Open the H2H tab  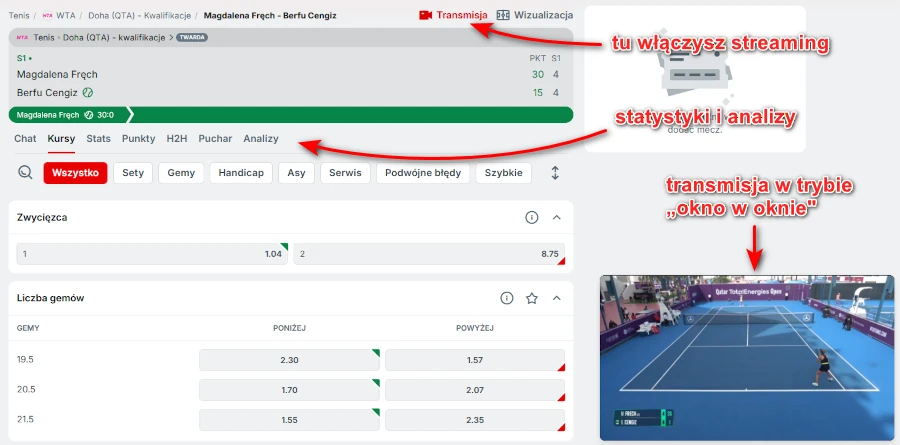pyautogui.click(x=177, y=138)
